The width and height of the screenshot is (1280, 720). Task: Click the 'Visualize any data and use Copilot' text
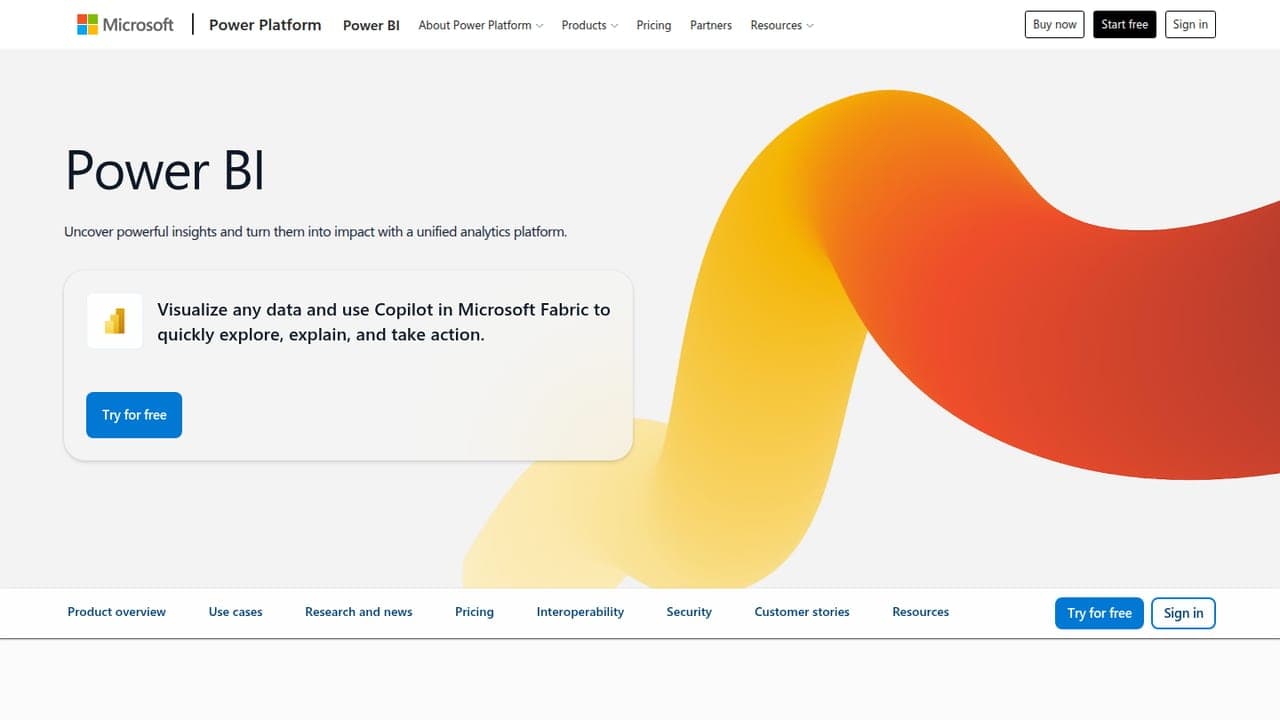tap(384, 322)
